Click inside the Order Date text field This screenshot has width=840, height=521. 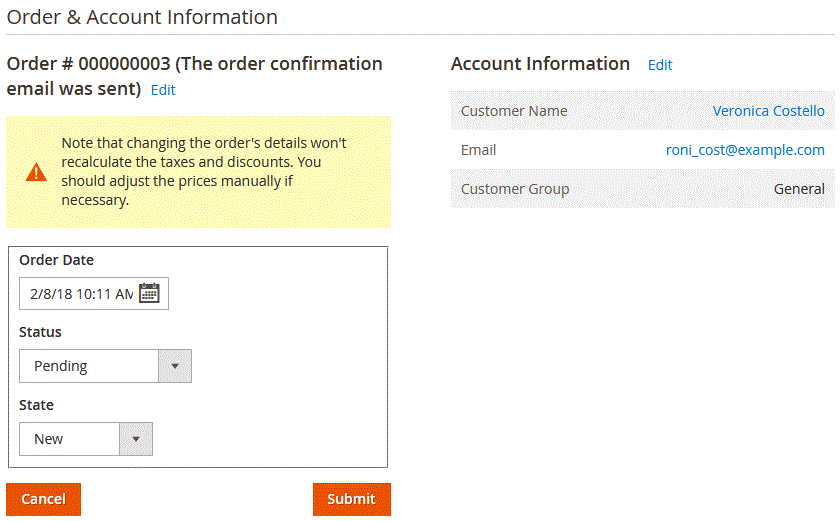pyautogui.click(x=80, y=293)
